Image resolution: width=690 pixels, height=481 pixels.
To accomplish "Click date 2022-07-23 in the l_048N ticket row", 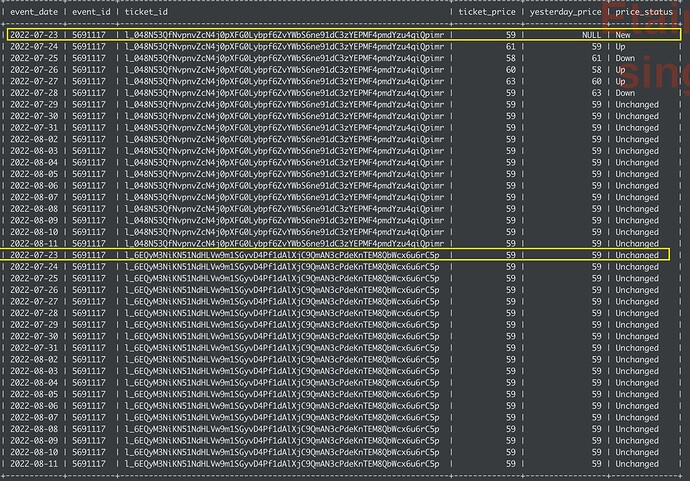I will tap(34, 35).
